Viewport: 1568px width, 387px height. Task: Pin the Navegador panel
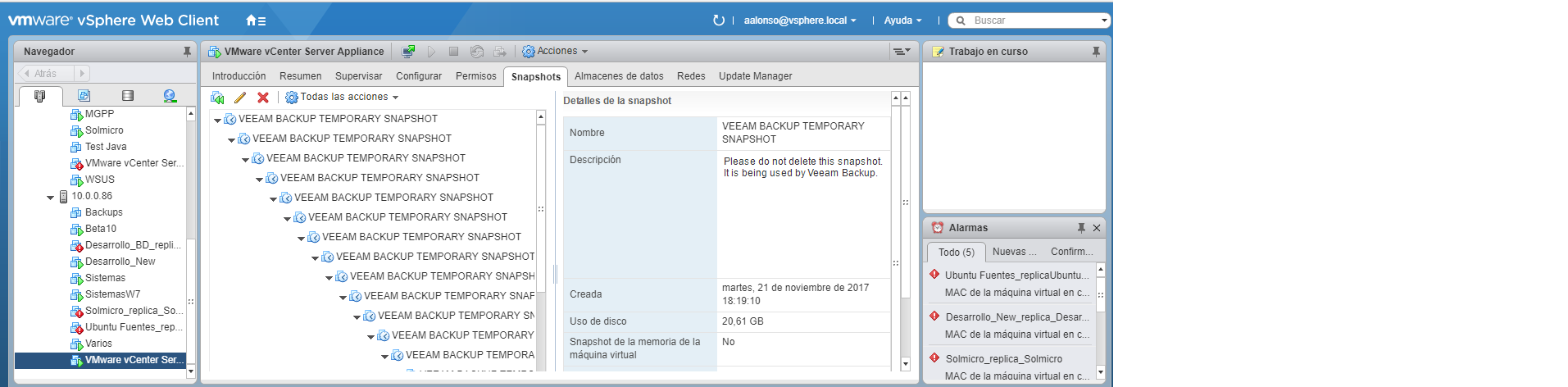coord(187,52)
